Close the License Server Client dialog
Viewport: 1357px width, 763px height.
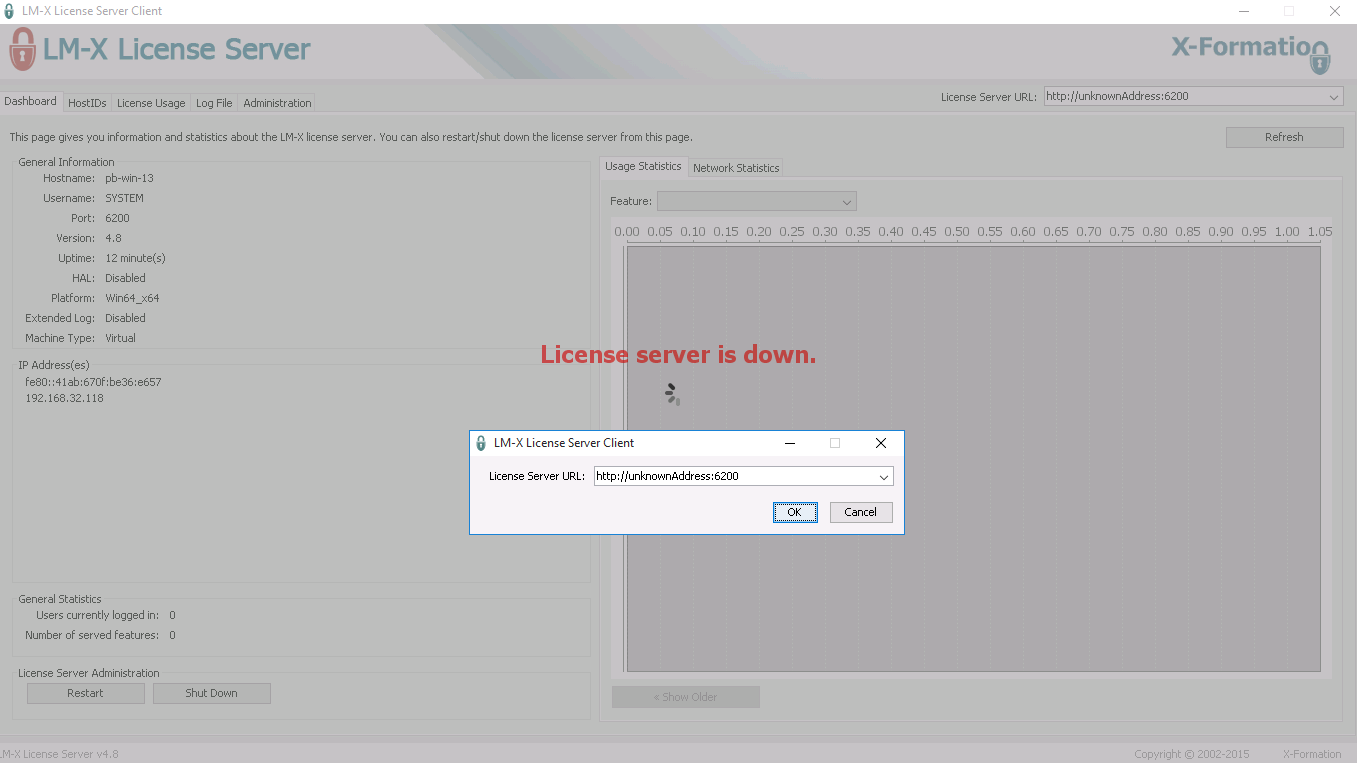(x=880, y=443)
